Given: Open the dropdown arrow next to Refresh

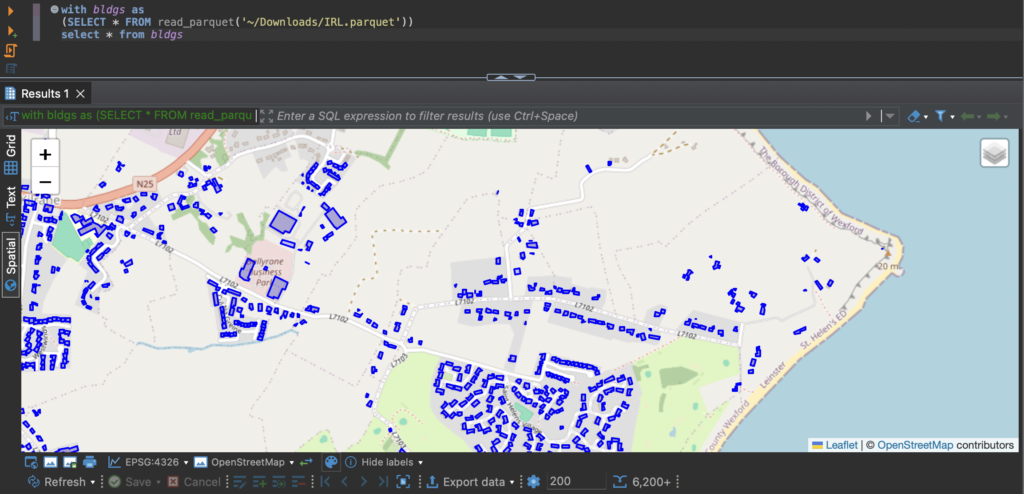Looking at the screenshot, I should point(93,482).
